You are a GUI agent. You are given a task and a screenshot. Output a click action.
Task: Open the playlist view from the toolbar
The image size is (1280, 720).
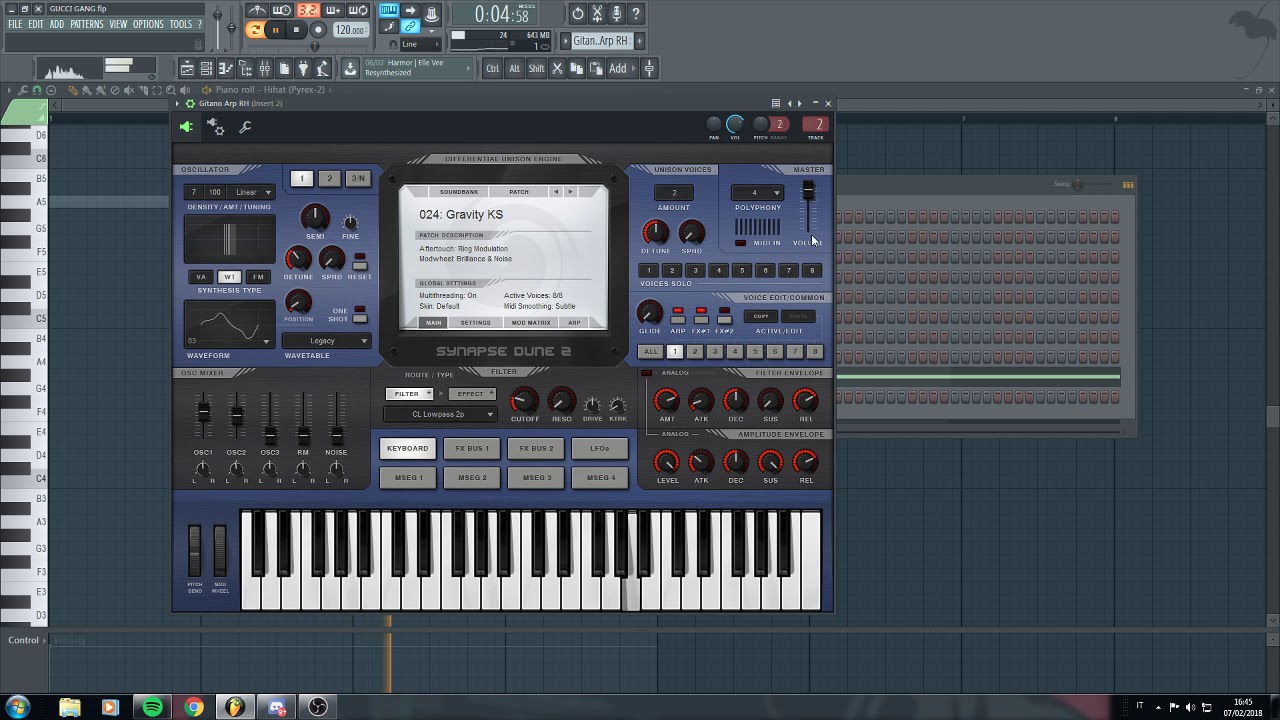tap(188, 68)
